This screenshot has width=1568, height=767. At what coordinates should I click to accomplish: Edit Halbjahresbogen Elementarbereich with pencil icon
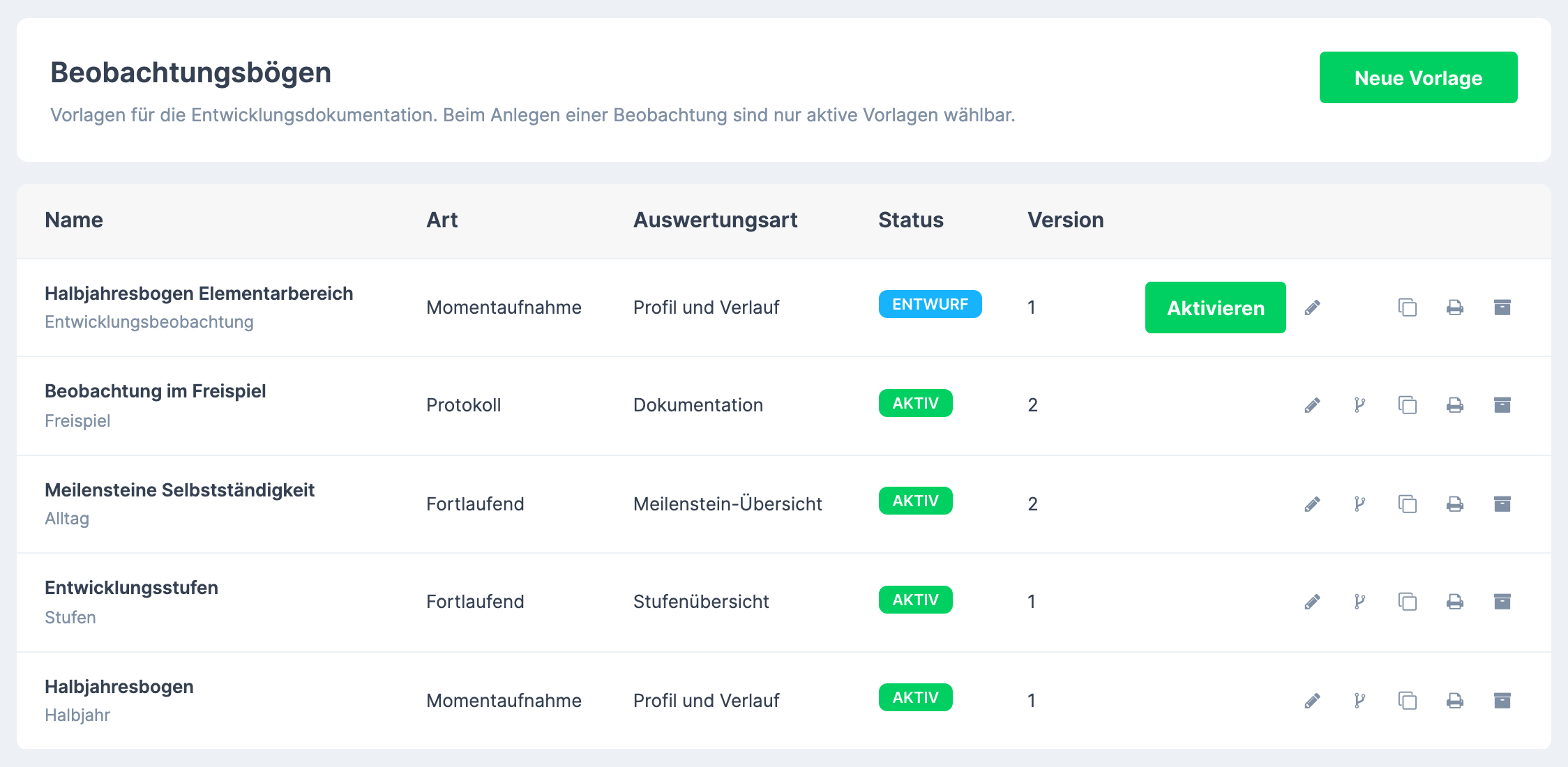tap(1313, 307)
